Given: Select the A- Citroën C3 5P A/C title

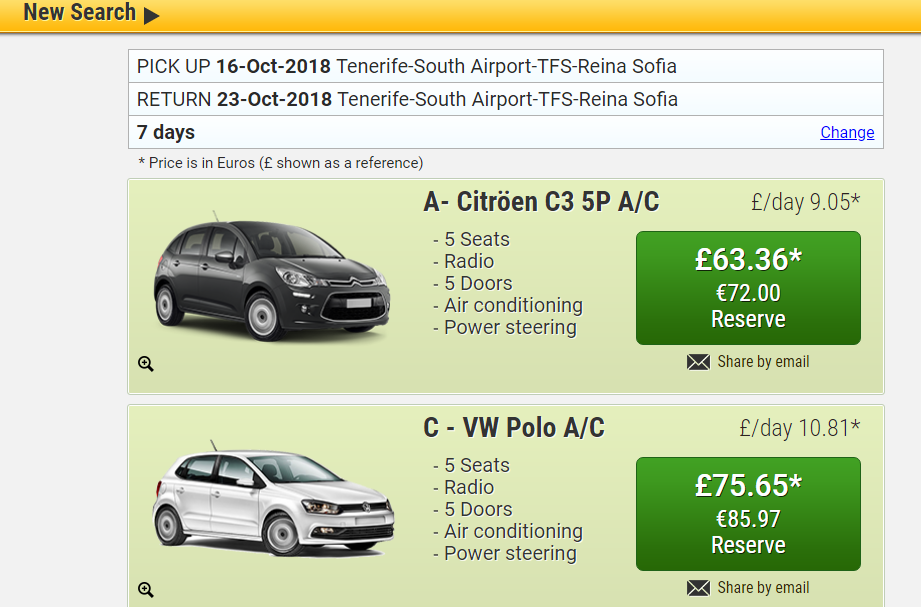Looking at the screenshot, I should coord(541,202).
